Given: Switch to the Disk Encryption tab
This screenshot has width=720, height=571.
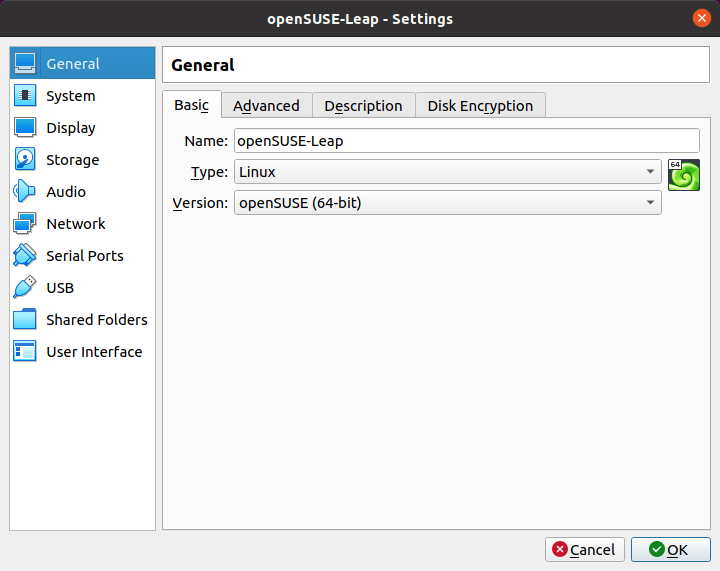Looking at the screenshot, I should (480, 106).
